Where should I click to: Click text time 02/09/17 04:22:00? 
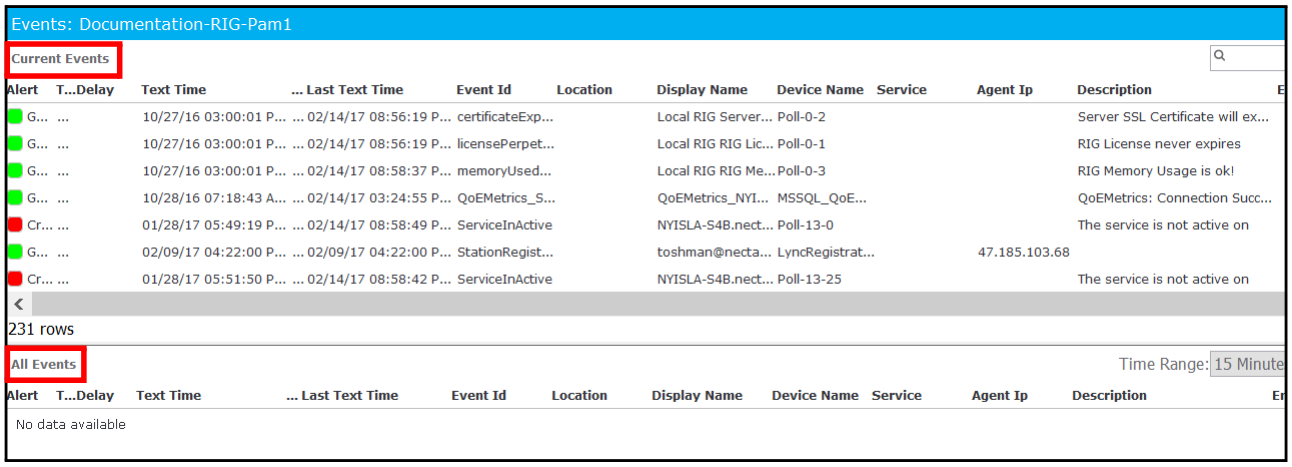(215, 252)
